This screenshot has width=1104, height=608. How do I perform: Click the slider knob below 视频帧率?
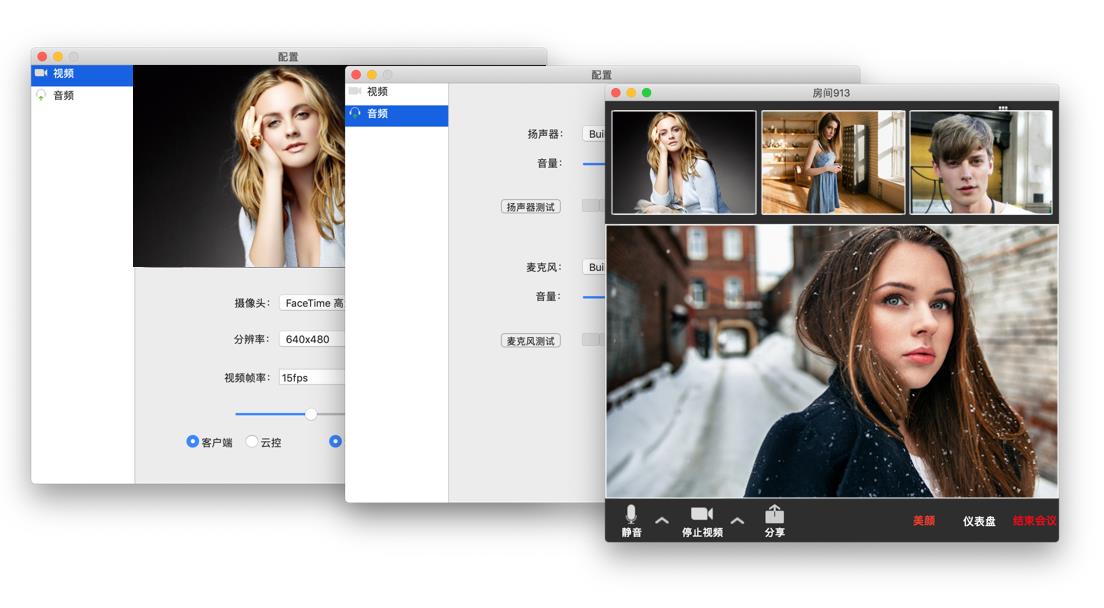[x=311, y=414]
